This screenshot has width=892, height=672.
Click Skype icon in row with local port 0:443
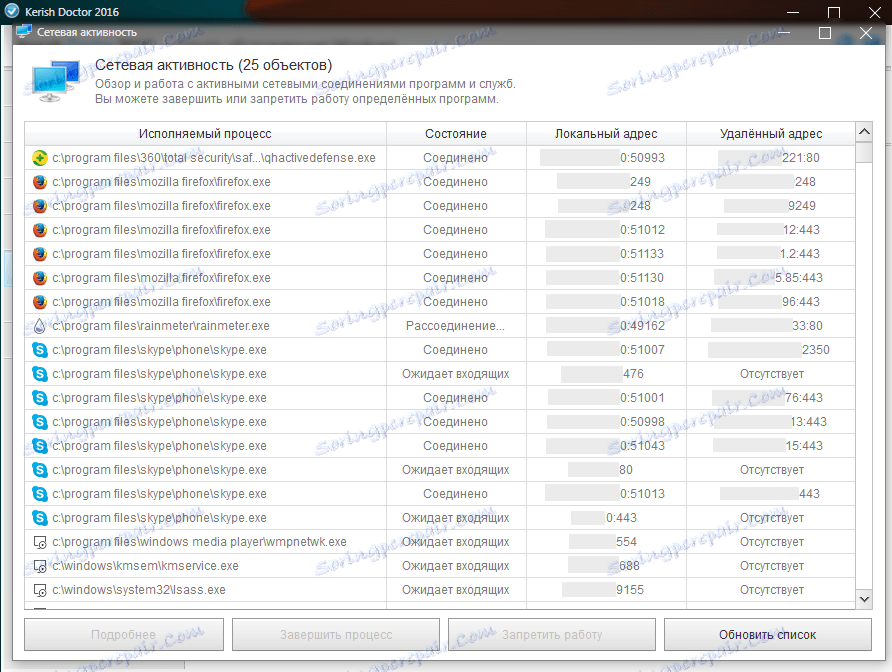point(40,518)
